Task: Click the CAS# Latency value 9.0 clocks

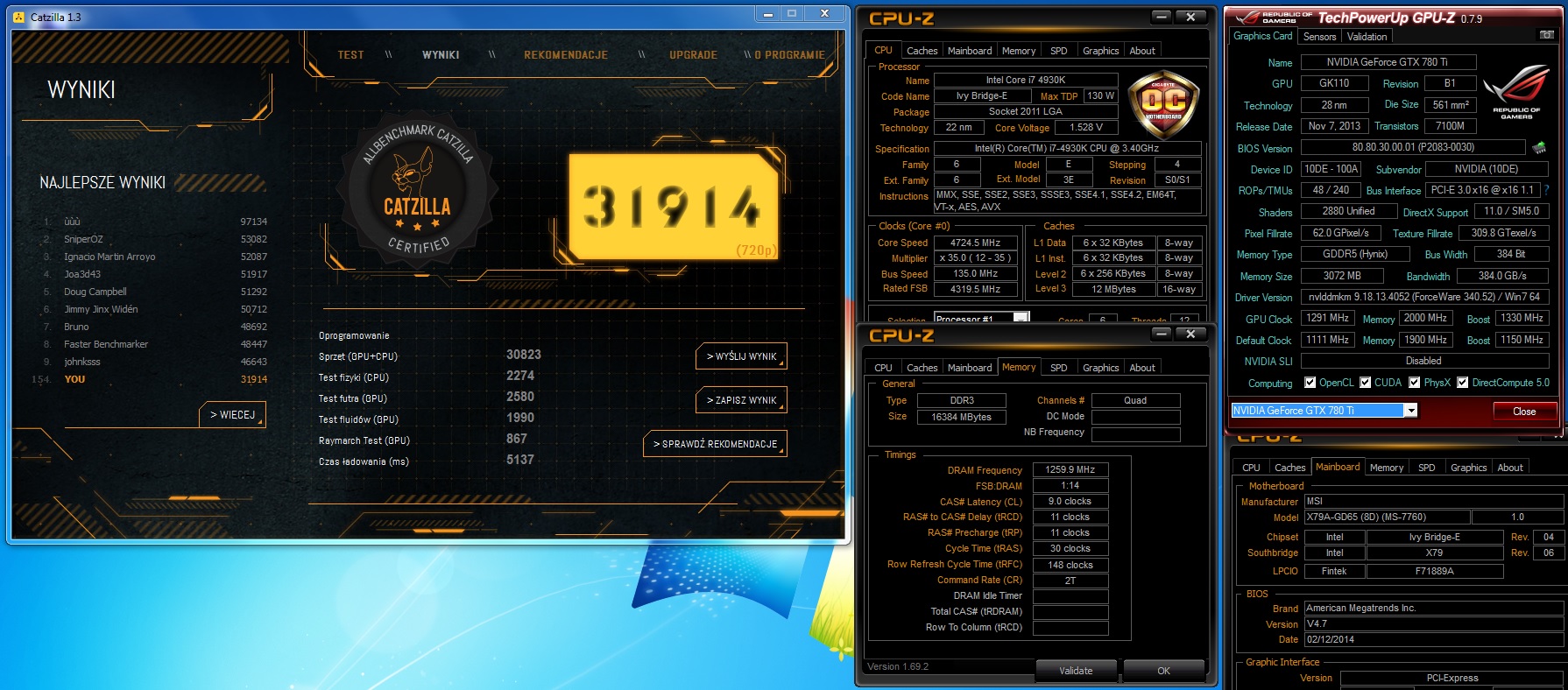Action: coord(1070,501)
